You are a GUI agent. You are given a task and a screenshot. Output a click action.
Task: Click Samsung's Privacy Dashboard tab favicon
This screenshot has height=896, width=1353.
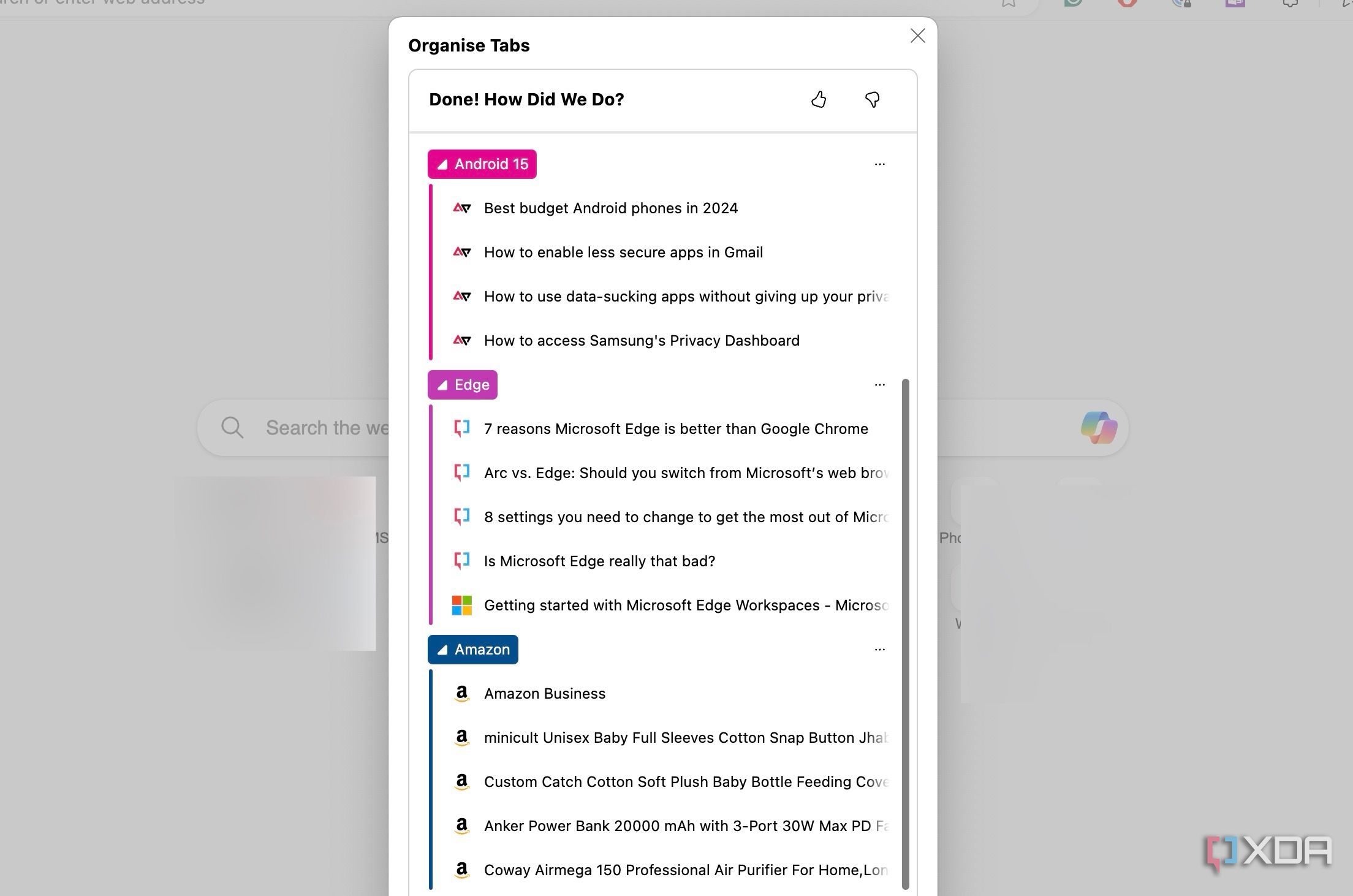click(461, 341)
